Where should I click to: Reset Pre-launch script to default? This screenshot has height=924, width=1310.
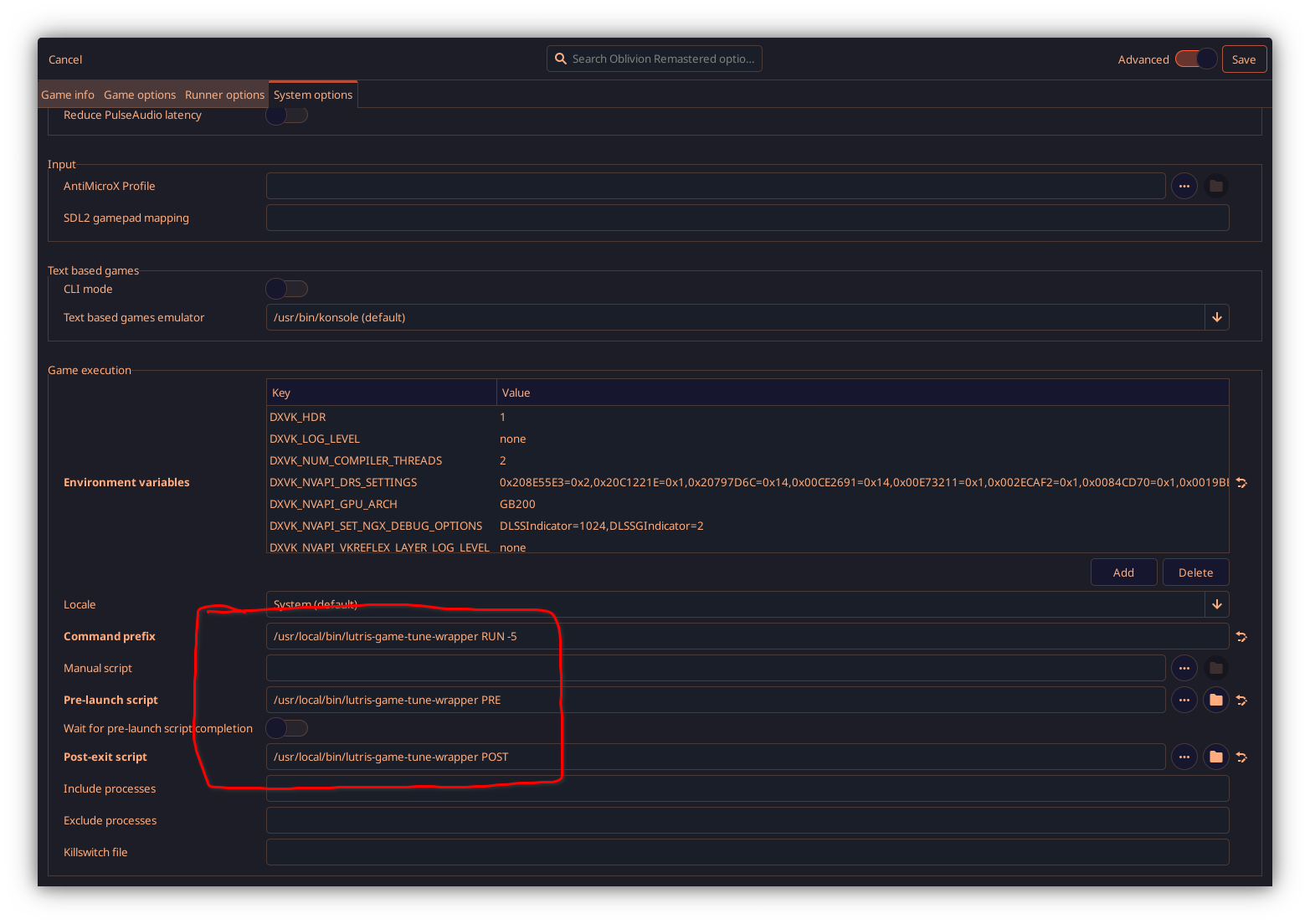[x=1241, y=700]
